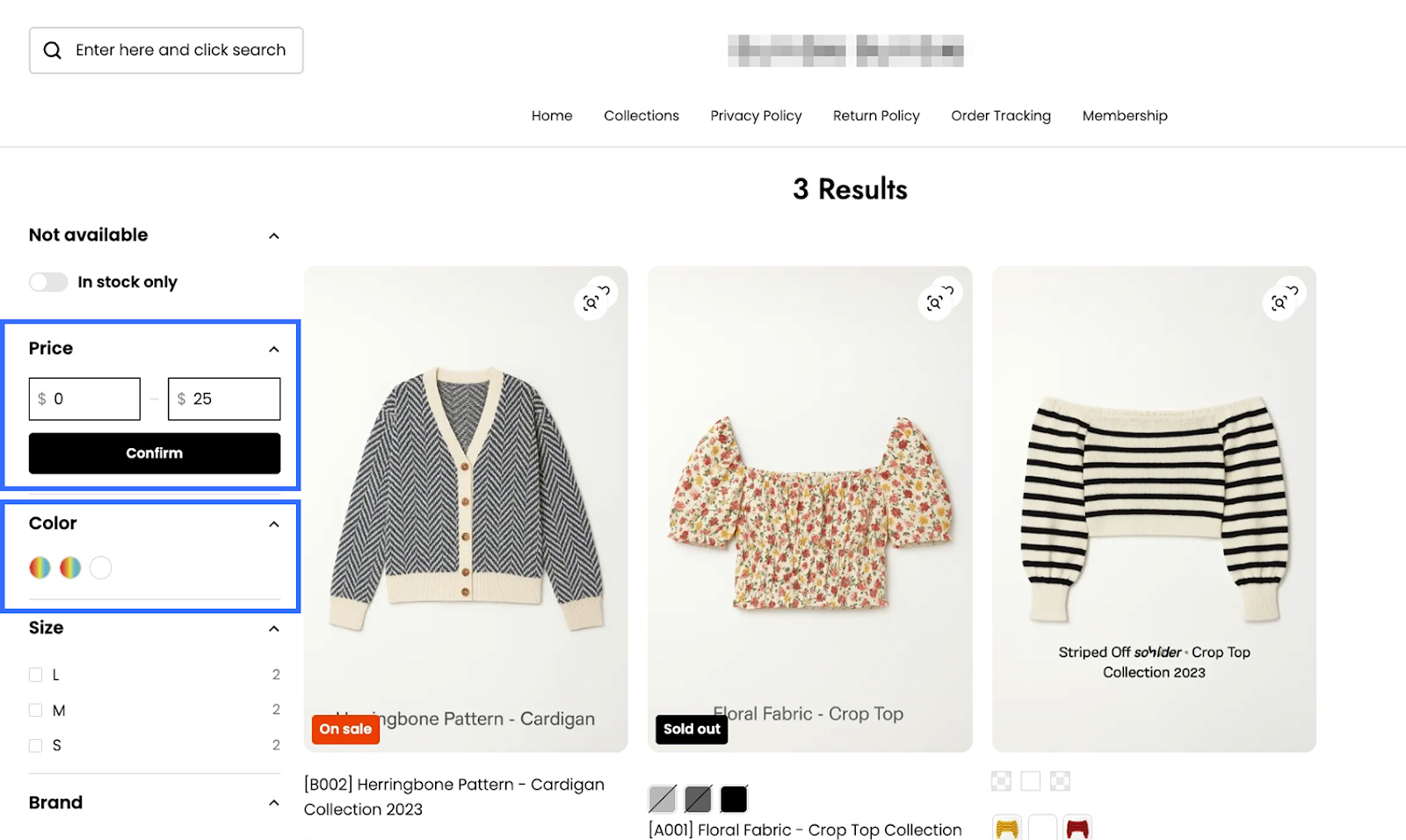1406x840 pixels.
Task: Collapse the Color filter section
Action: click(274, 524)
